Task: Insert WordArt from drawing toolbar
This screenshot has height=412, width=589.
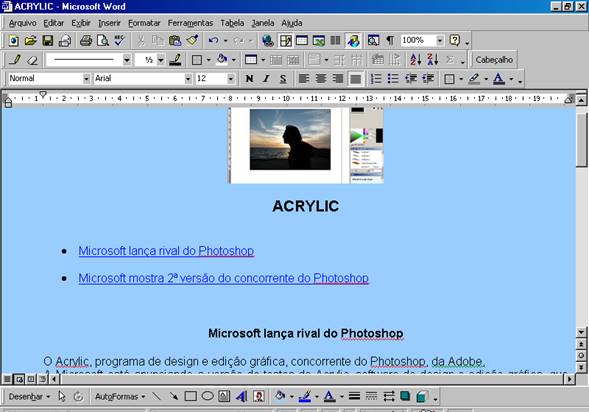Action: 242,396
